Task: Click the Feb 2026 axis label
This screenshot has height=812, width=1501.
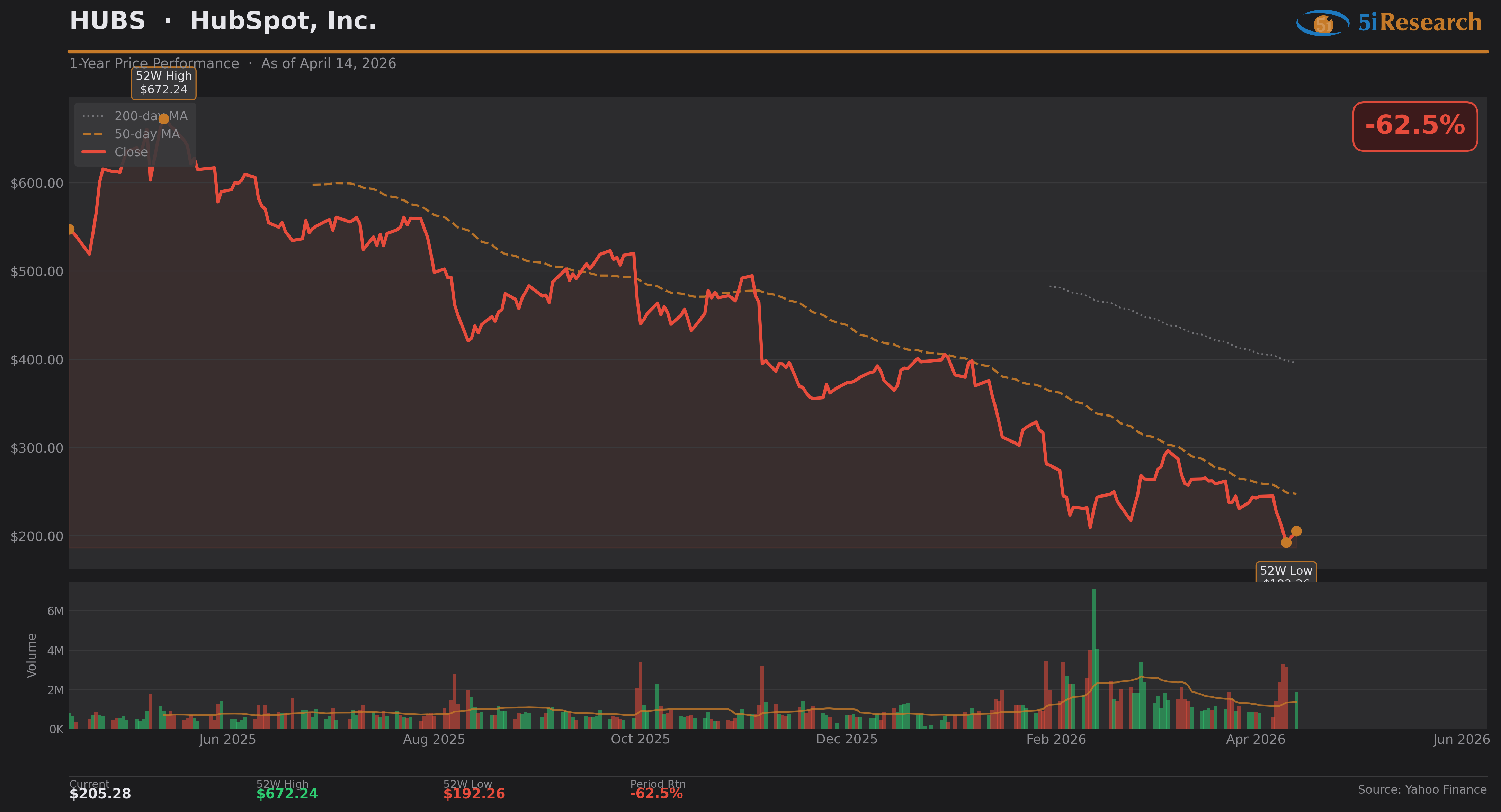Action: tap(1056, 739)
